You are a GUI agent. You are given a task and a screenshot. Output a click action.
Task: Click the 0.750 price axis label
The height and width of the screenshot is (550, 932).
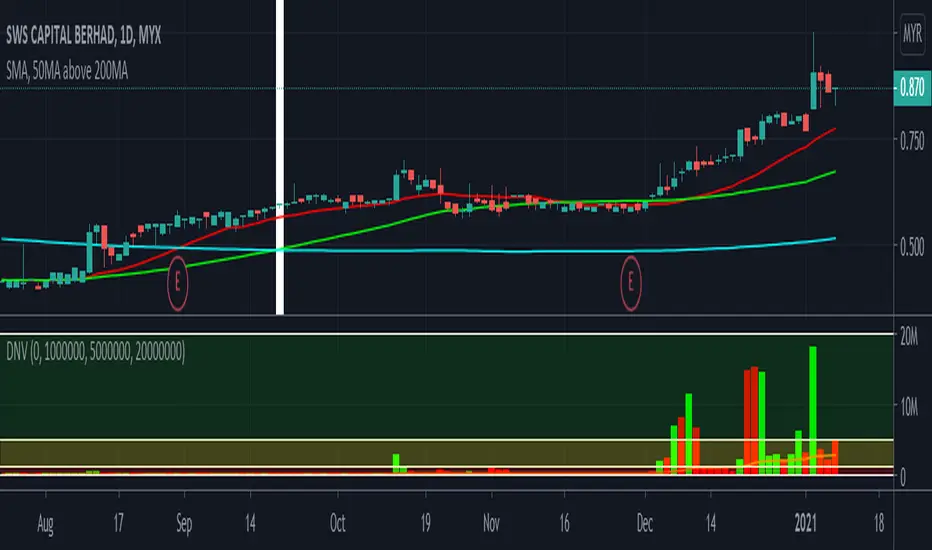(x=912, y=141)
